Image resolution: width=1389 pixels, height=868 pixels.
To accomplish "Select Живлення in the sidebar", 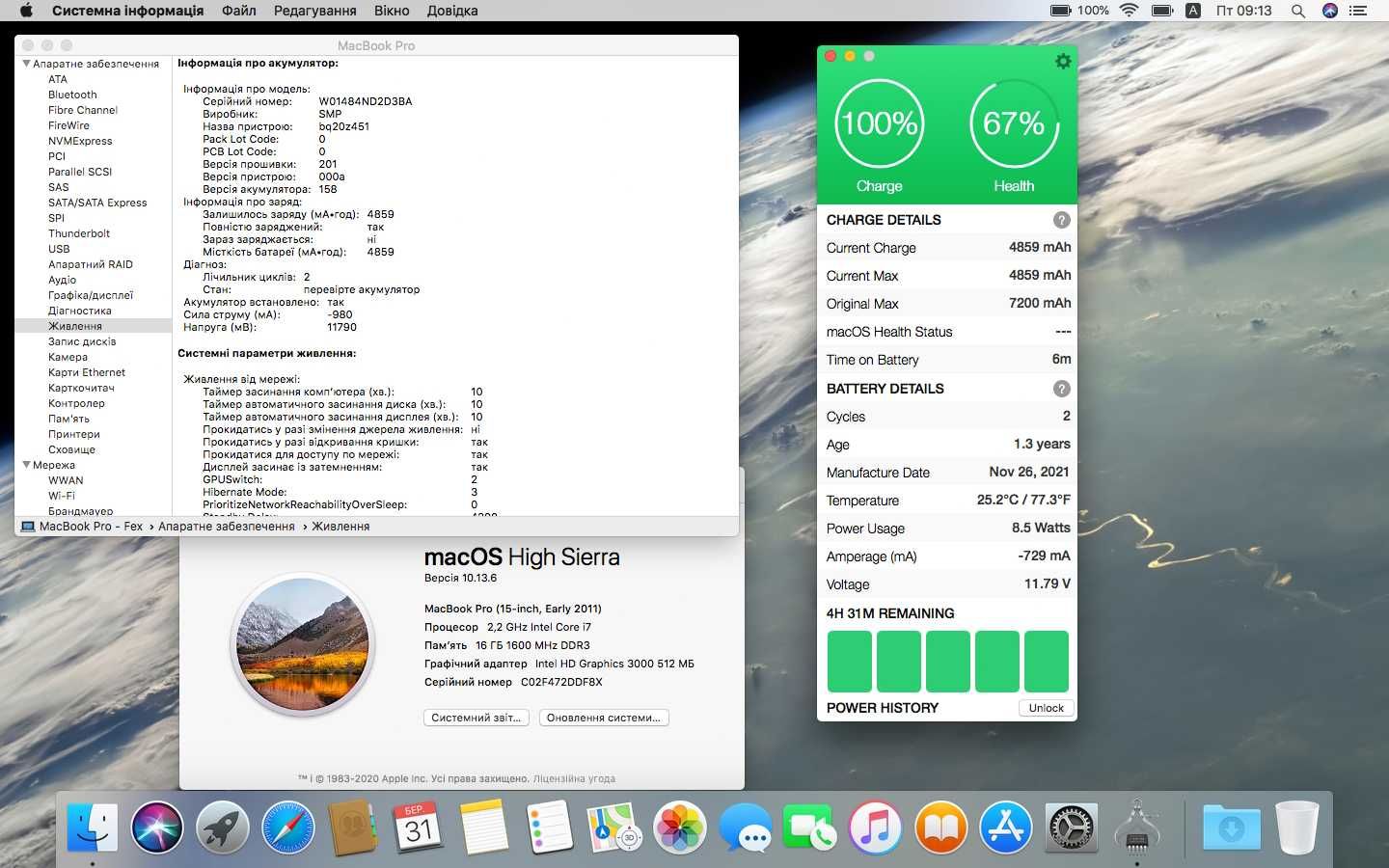I will point(94,326).
